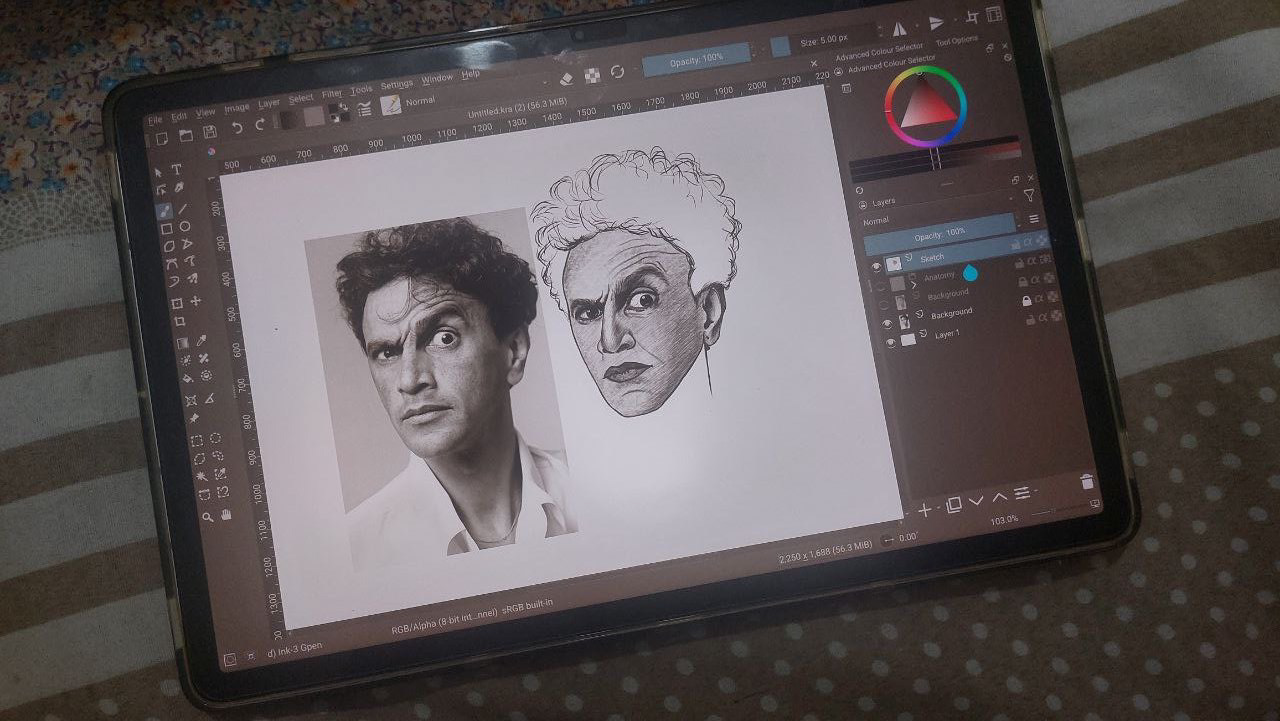This screenshot has width=1280, height=721.
Task: Open the Filter menu
Action: coord(332,94)
